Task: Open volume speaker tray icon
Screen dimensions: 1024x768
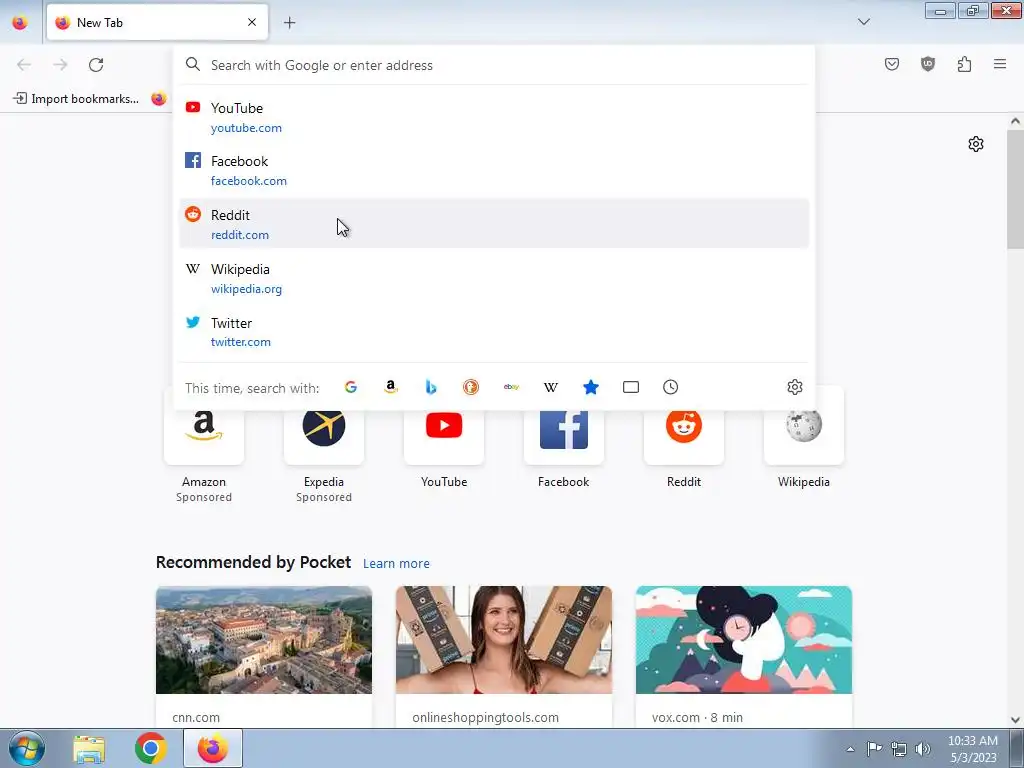Action: pos(923,749)
